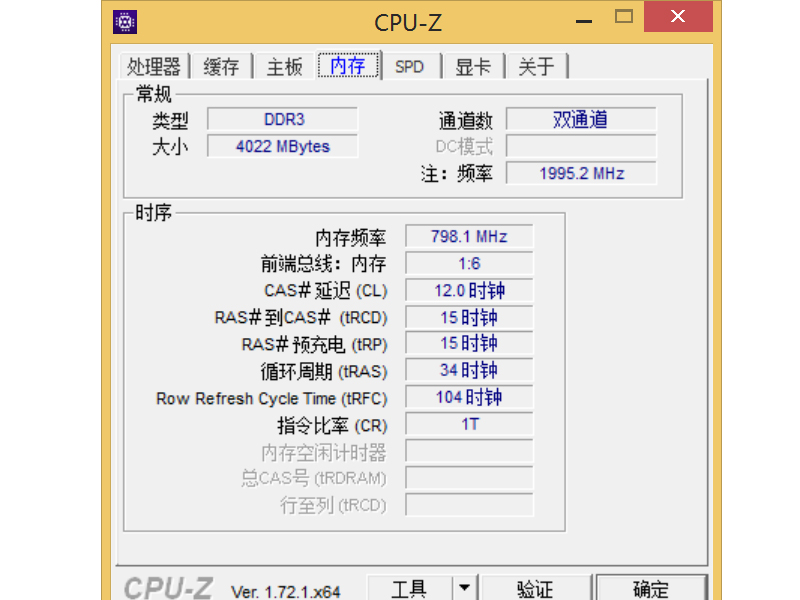
Task: Go to the 关于 tab
Action: [x=537, y=67]
